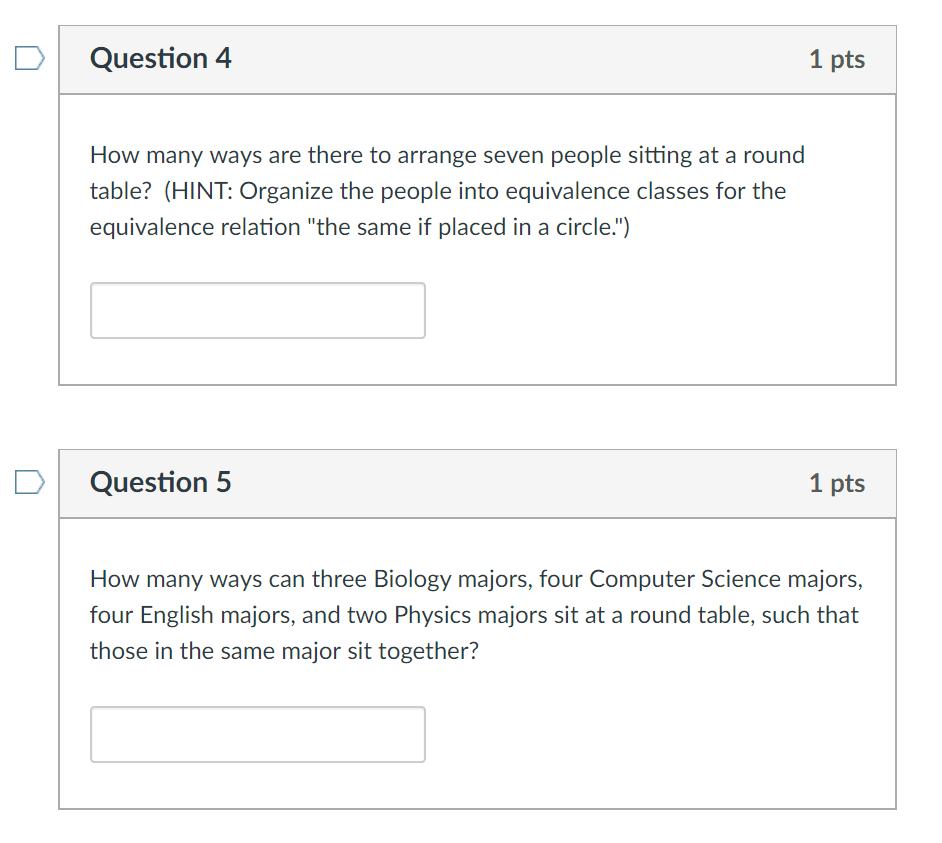Click the quoted text "the same if placed in a circle."
Image resolution: width=942 pixels, height=843 pixels.
point(465,227)
